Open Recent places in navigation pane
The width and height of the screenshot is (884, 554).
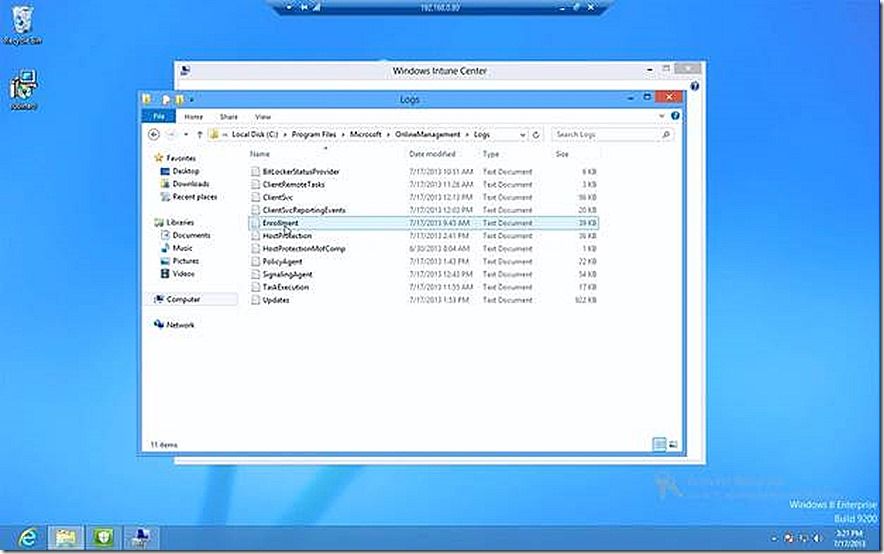pos(195,197)
